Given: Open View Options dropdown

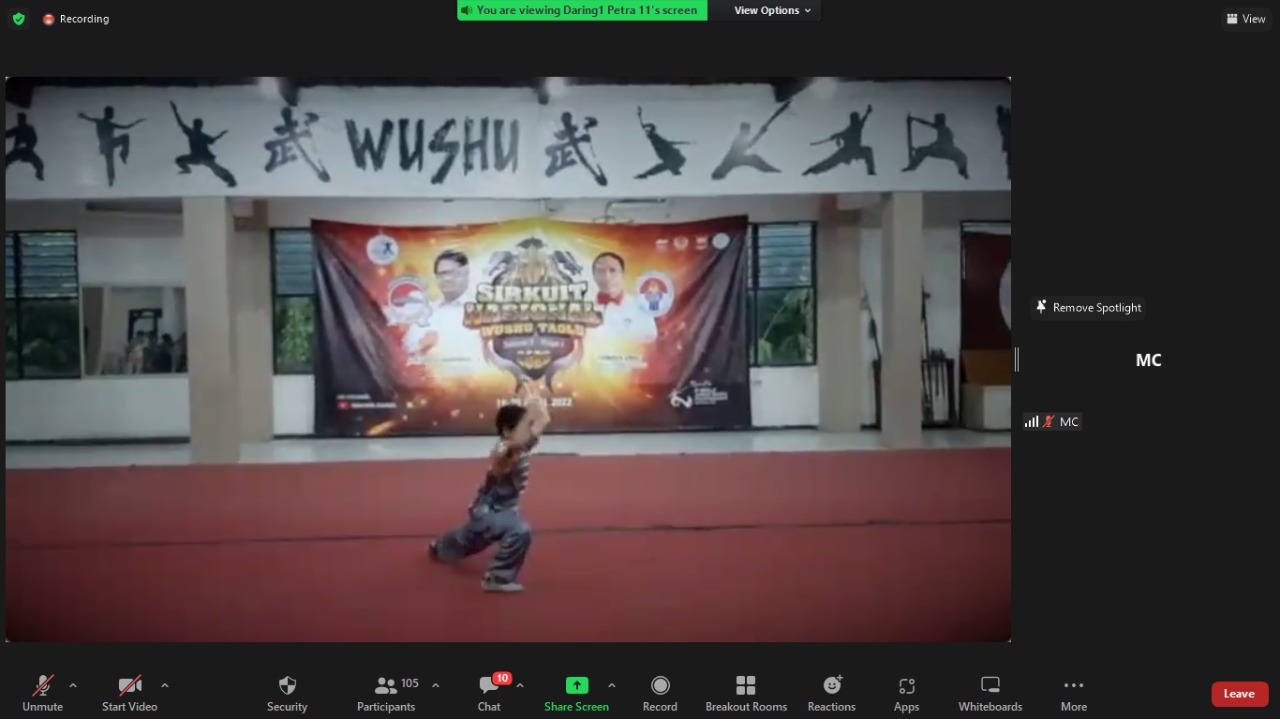Looking at the screenshot, I should click(773, 10).
